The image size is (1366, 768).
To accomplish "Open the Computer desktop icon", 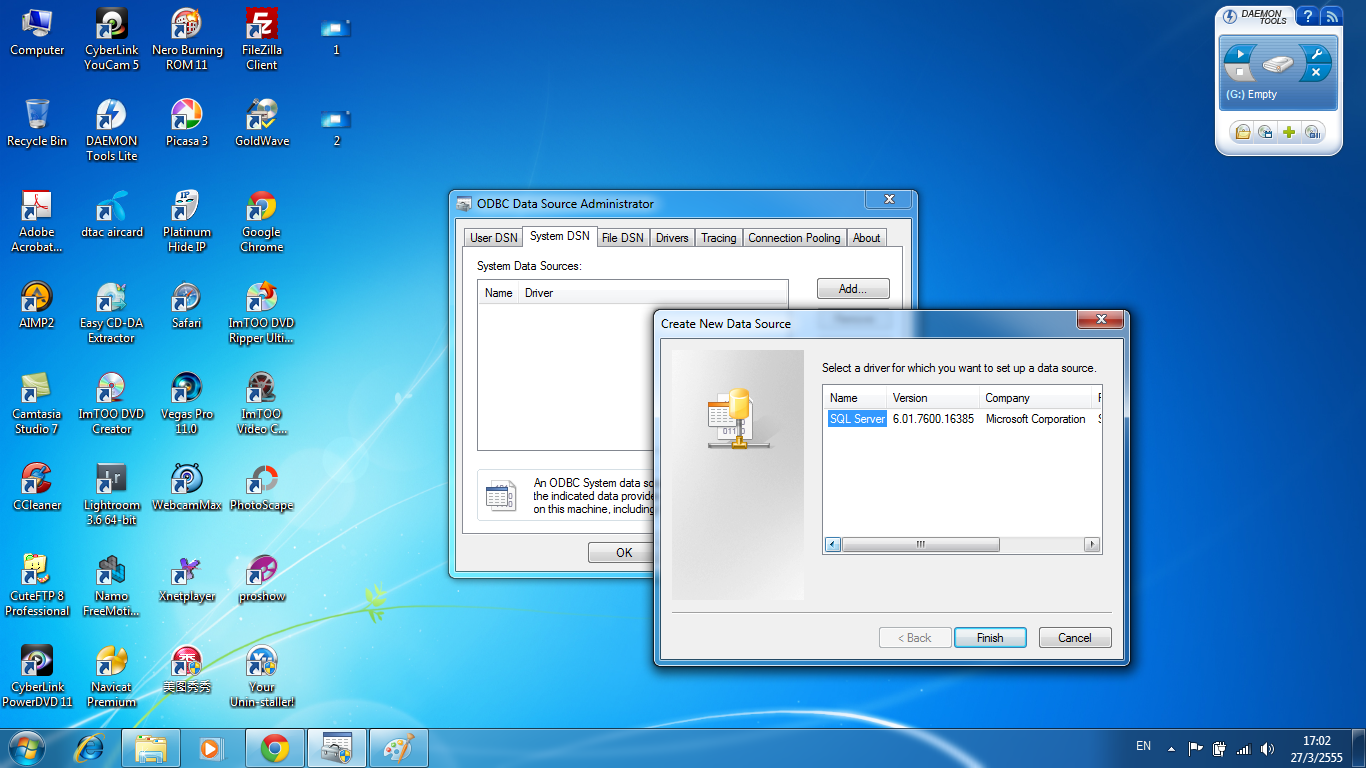I will [x=37, y=32].
